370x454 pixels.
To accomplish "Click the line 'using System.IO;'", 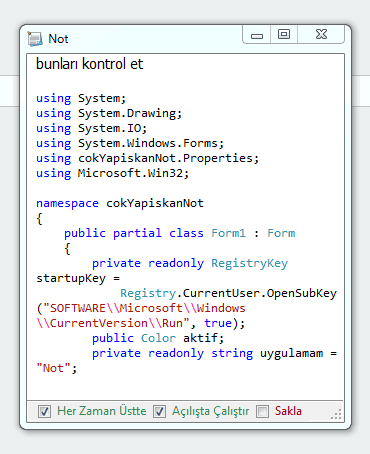I will coord(91,128).
